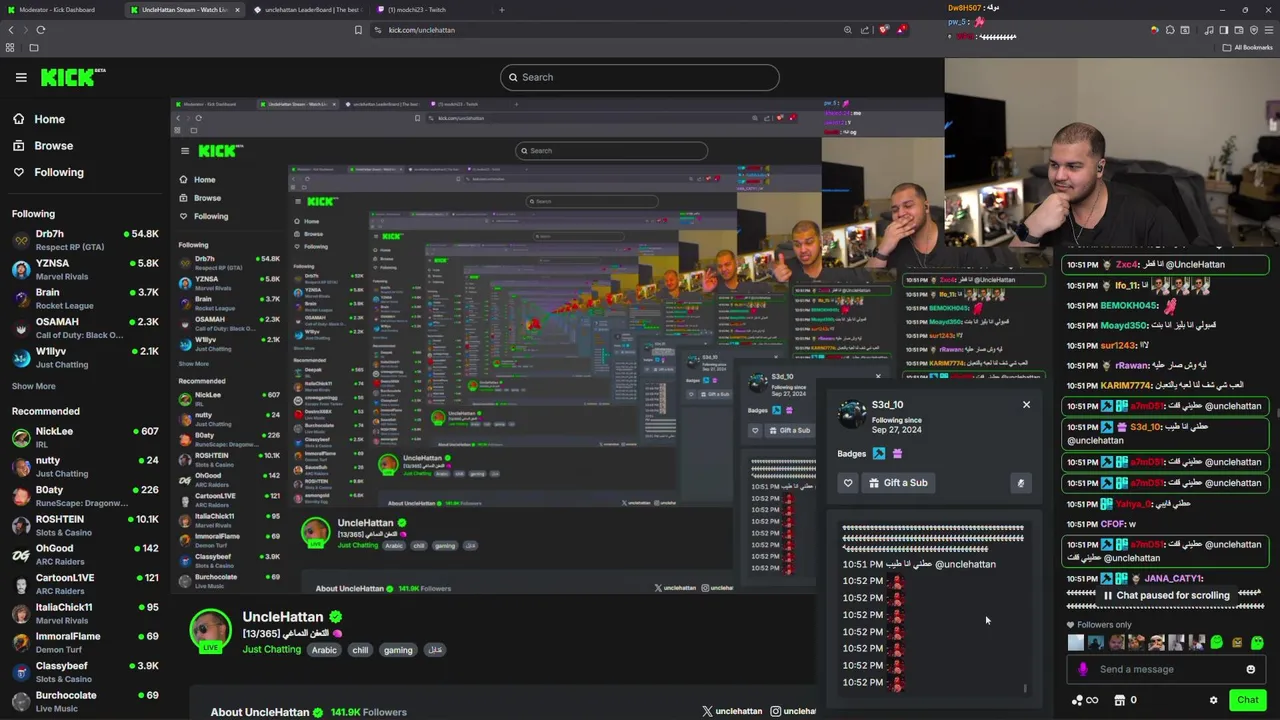Click the Just Chatting category link
This screenshot has width=1280, height=720.
point(271,650)
